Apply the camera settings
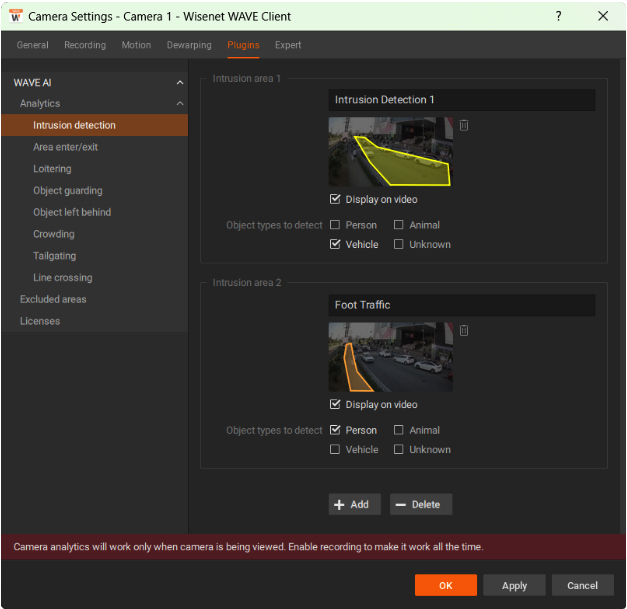 click(x=514, y=585)
